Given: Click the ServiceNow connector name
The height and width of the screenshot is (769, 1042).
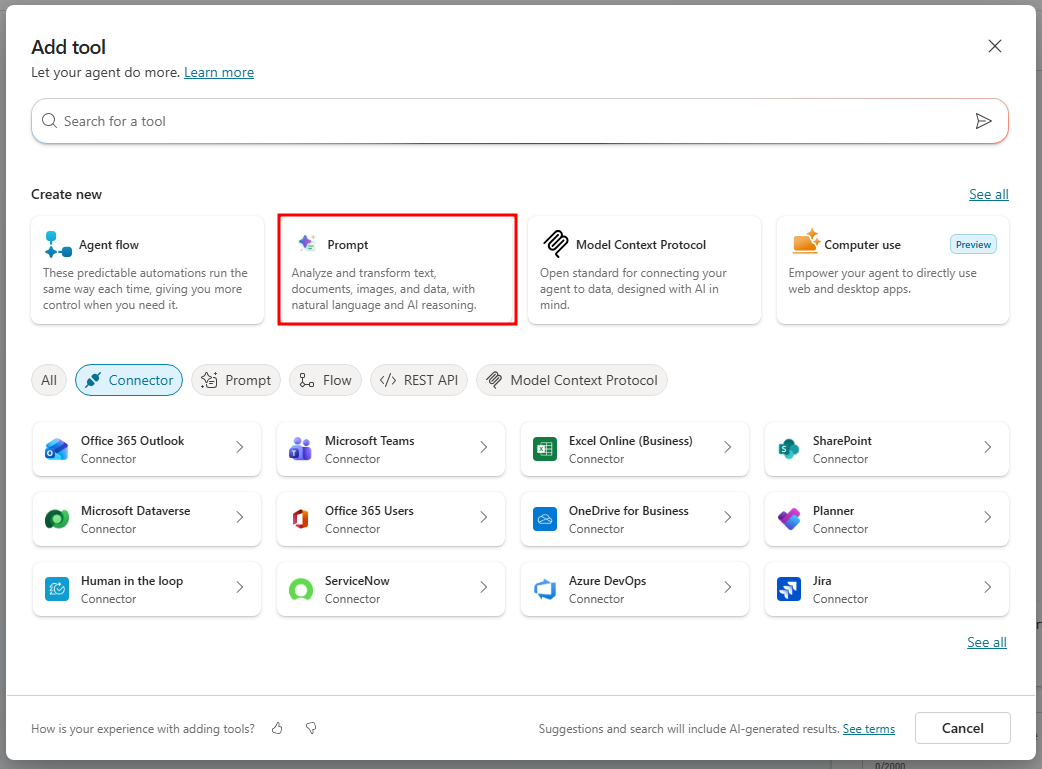Looking at the screenshot, I should pyautogui.click(x=357, y=581).
